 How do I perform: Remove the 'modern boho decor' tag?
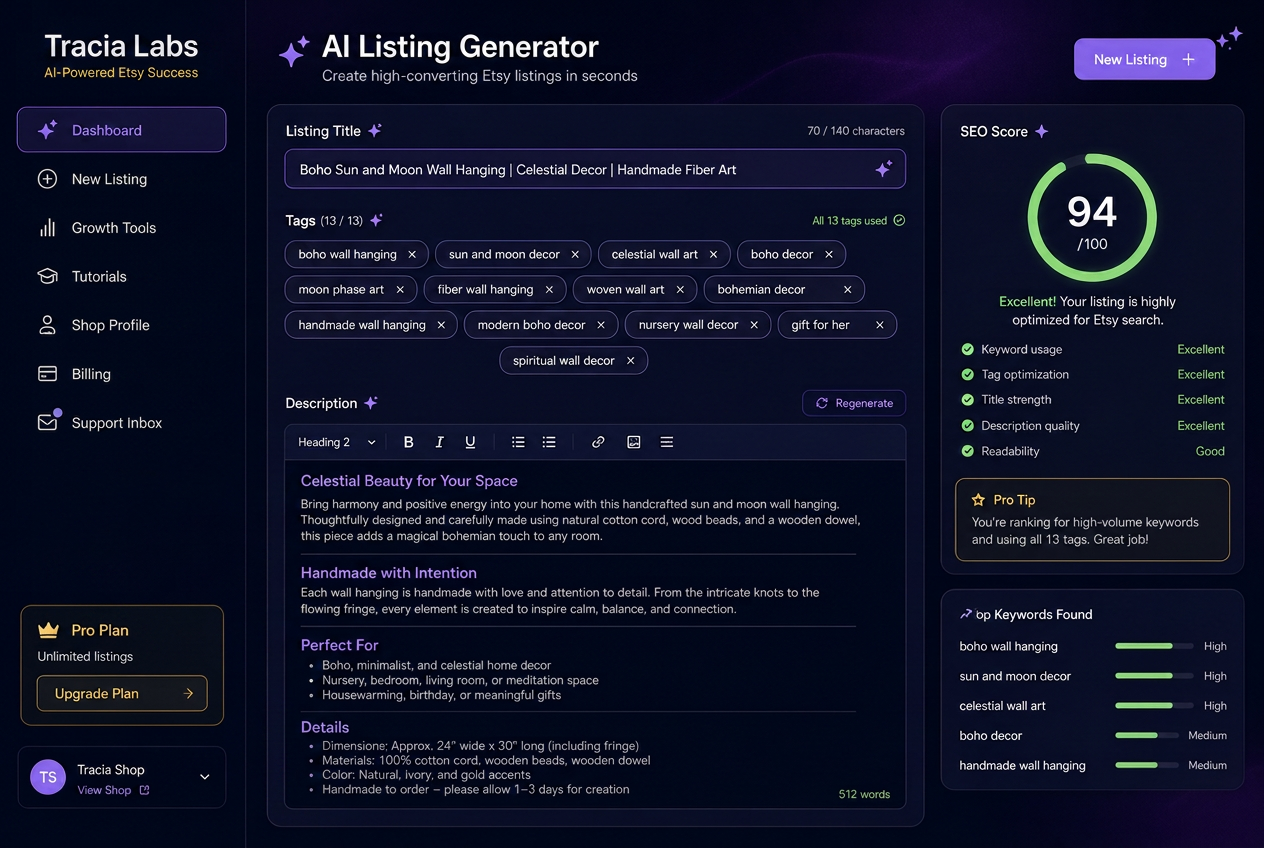coord(601,325)
